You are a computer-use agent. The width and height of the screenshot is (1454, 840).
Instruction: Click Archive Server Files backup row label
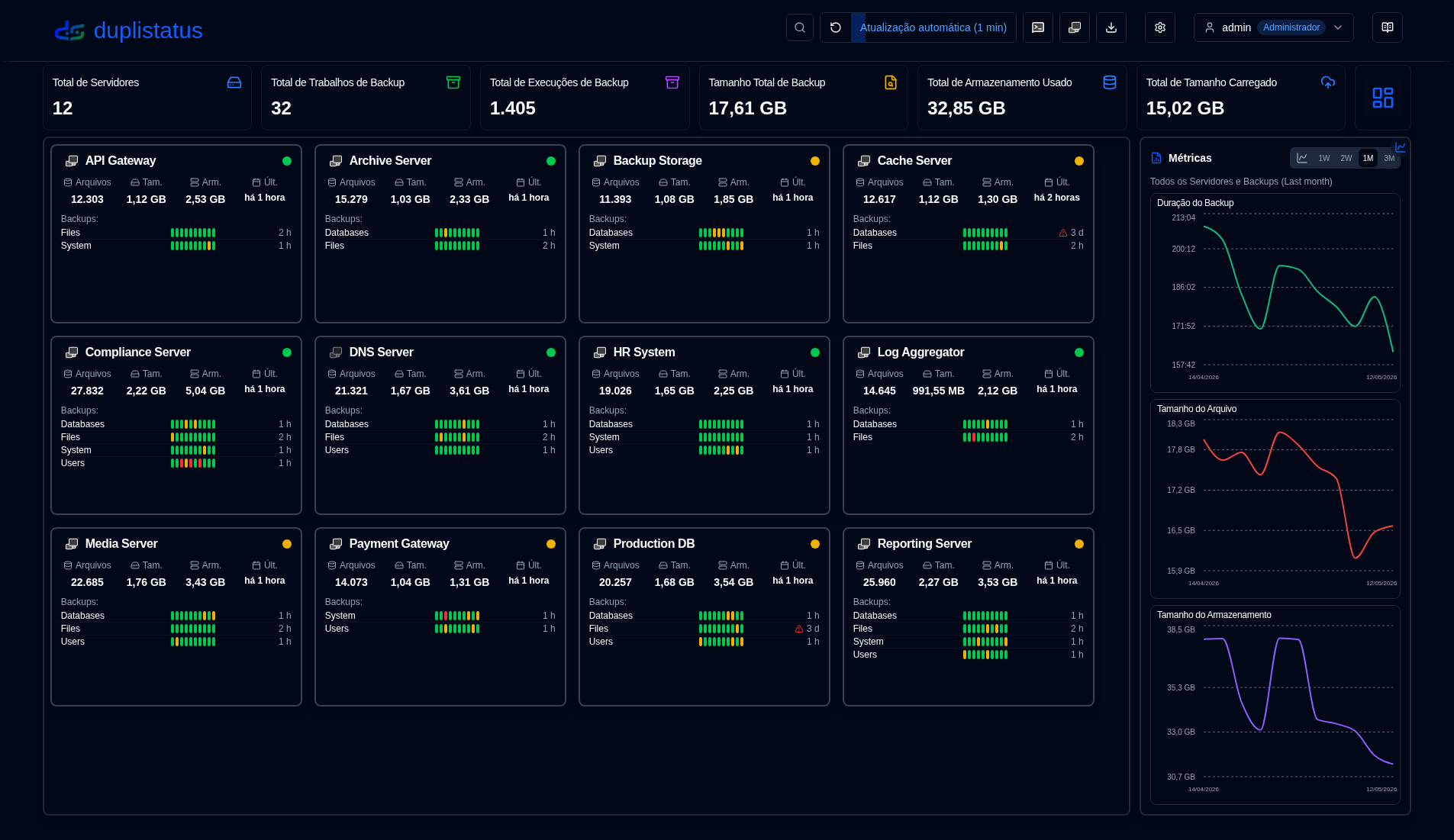pos(334,246)
